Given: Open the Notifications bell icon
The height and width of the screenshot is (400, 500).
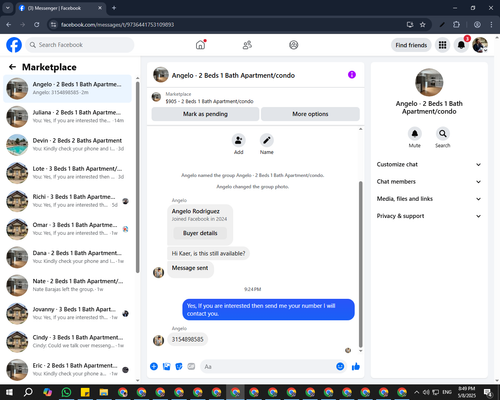Looking at the screenshot, I should click(461, 45).
